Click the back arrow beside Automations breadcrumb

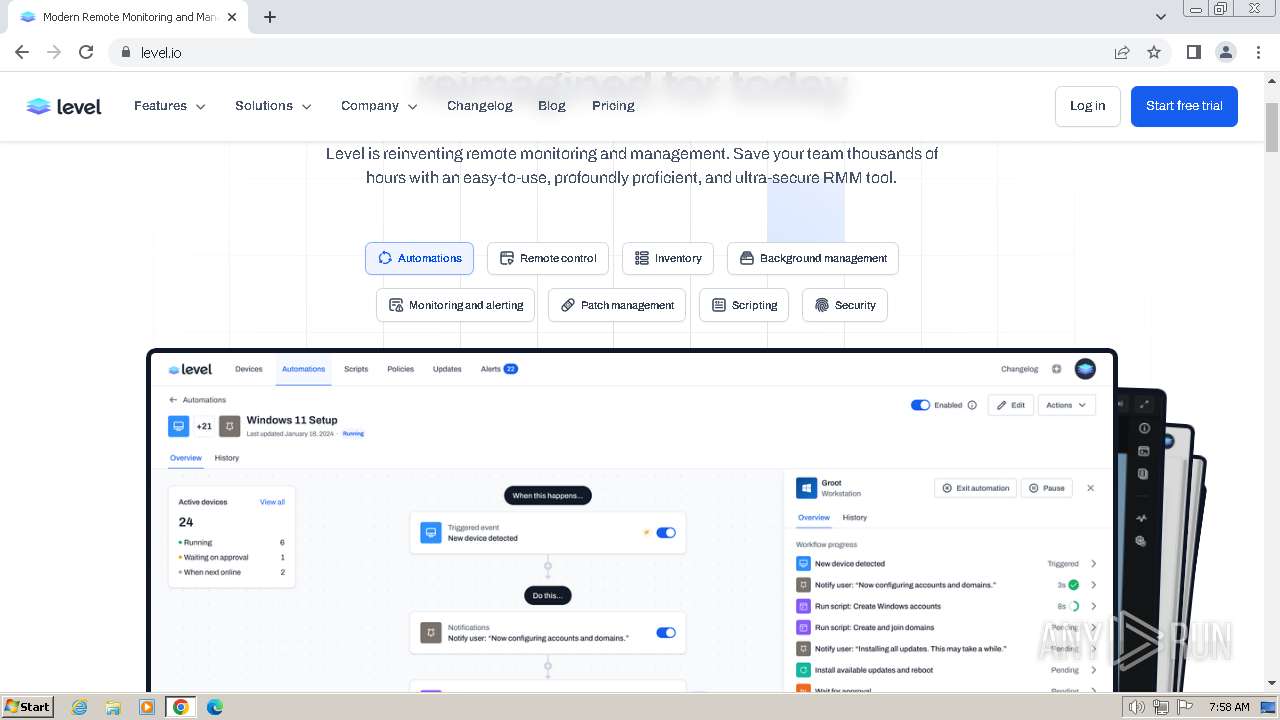point(173,400)
